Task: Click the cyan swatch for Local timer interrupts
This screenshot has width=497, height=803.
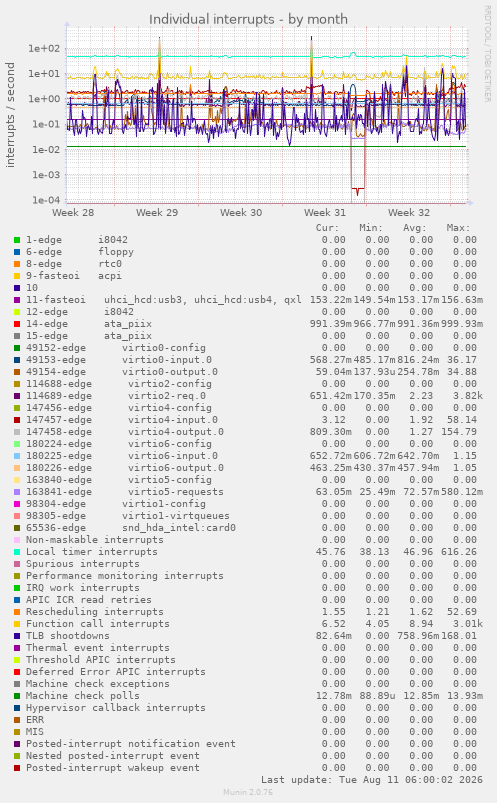Action: tap(17, 552)
